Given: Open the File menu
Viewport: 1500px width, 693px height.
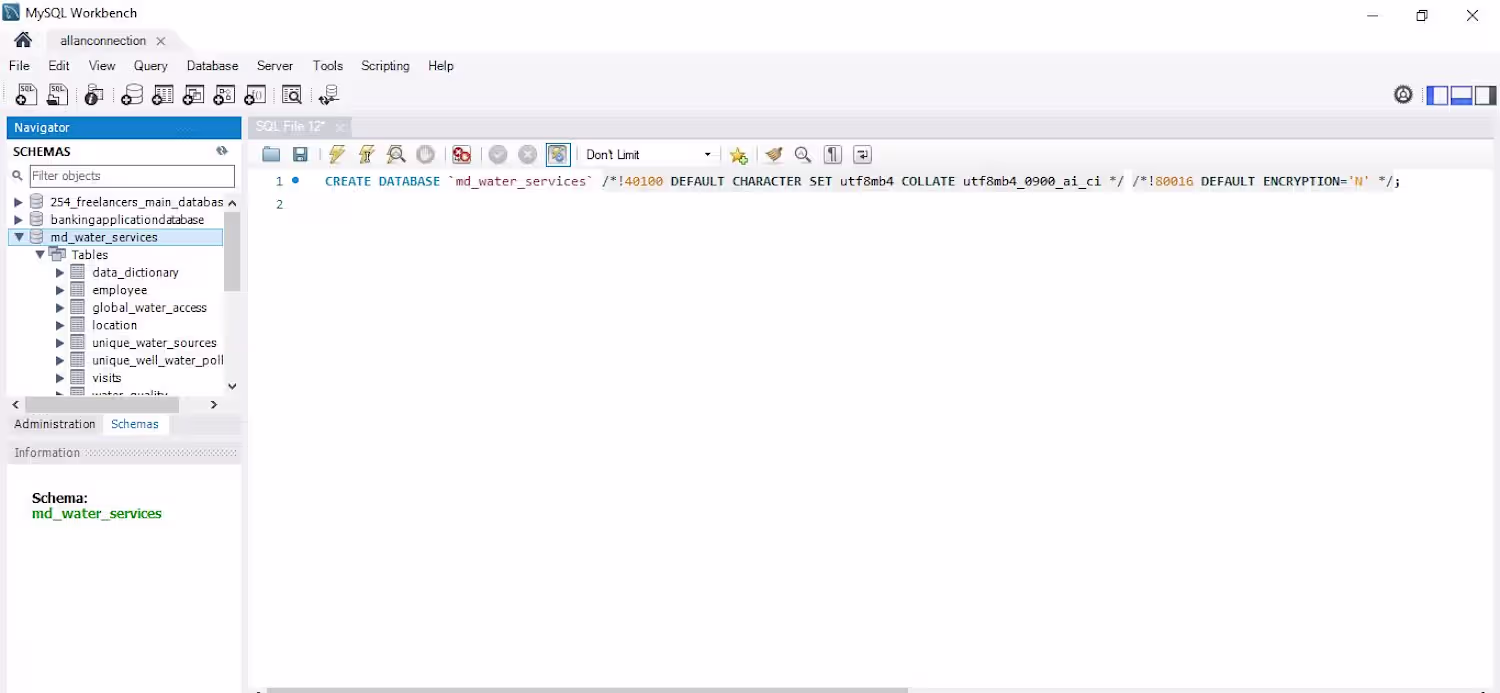Looking at the screenshot, I should (19, 66).
